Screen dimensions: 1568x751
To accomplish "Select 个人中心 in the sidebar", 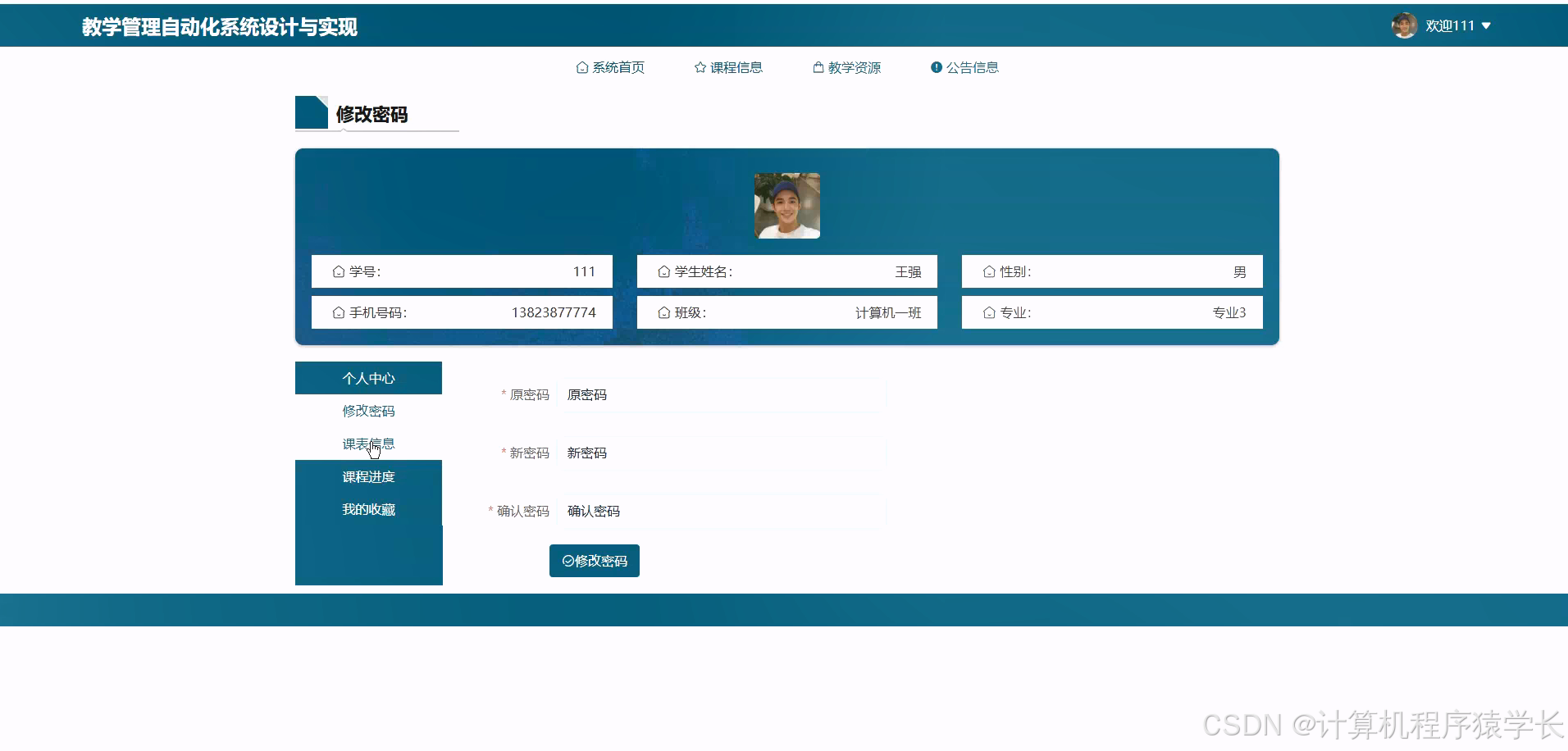I will pyautogui.click(x=368, y=377).
